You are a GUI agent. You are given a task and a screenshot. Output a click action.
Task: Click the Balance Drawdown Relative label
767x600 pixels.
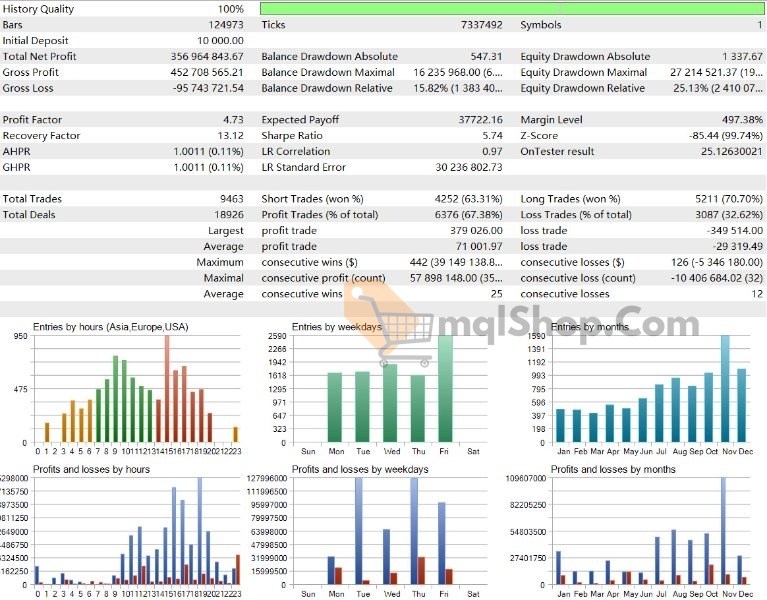[x=327, y=88]
